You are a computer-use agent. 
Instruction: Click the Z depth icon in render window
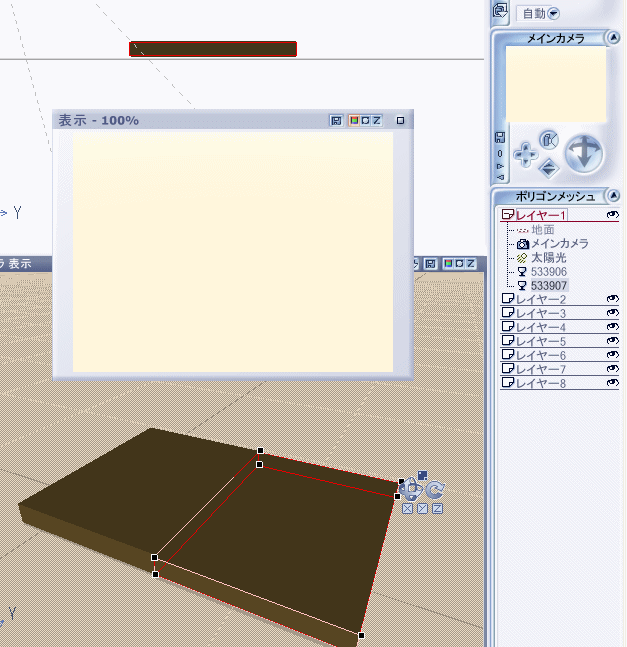[x=375, y=120]
